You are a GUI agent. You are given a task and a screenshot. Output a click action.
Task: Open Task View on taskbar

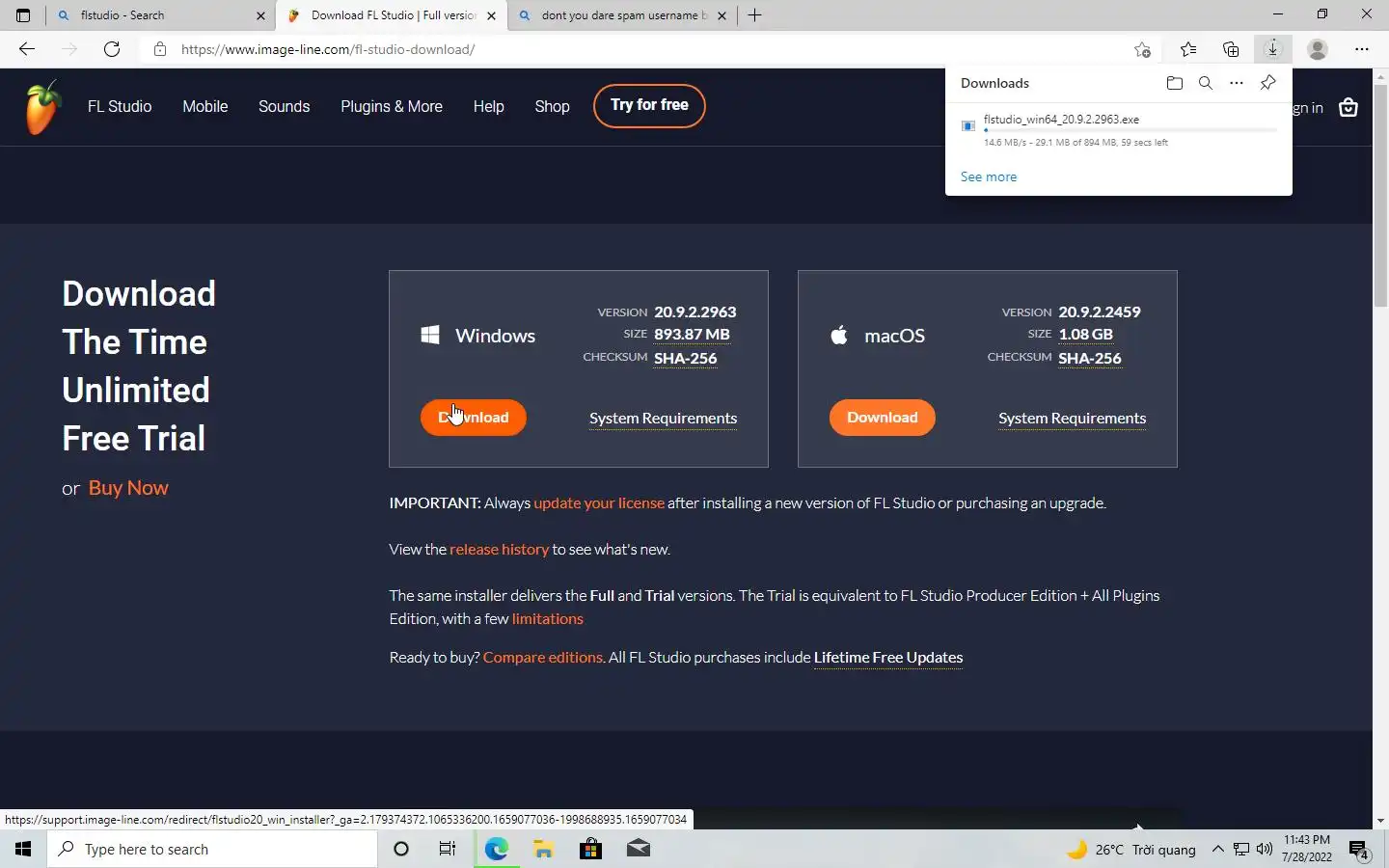448,849
